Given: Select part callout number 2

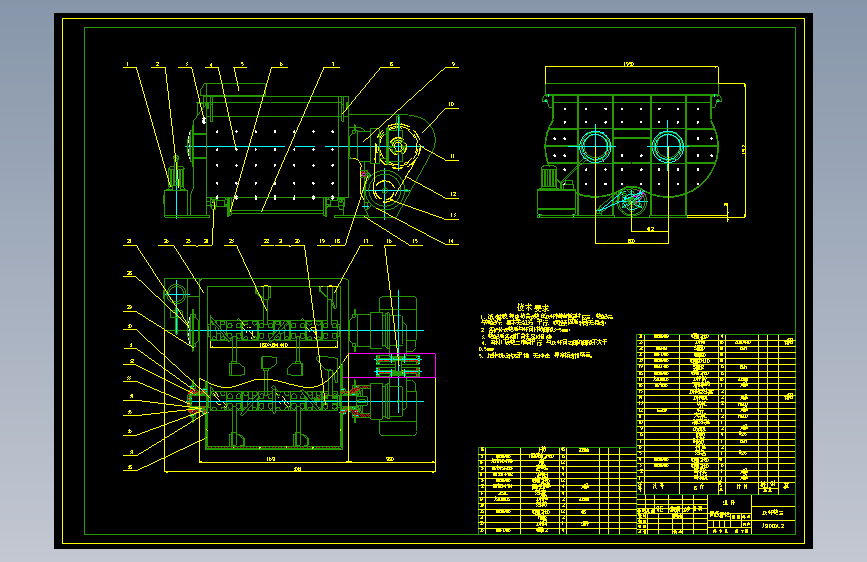Looking at the screenshot, I should pos(158,65).
